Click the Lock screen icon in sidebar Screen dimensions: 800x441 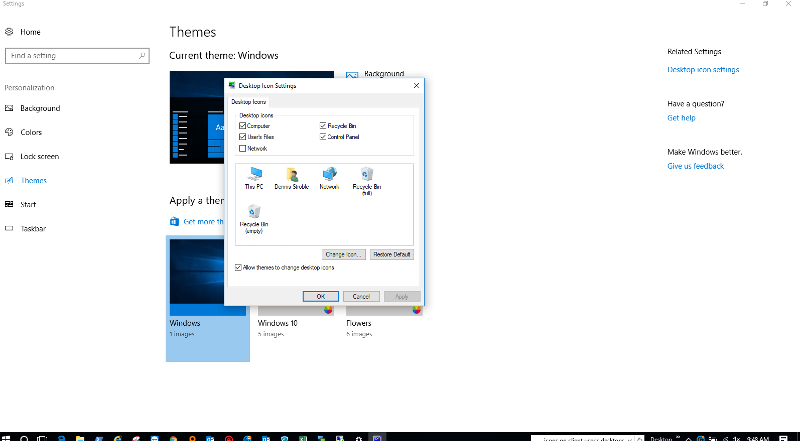click(9, 156)
